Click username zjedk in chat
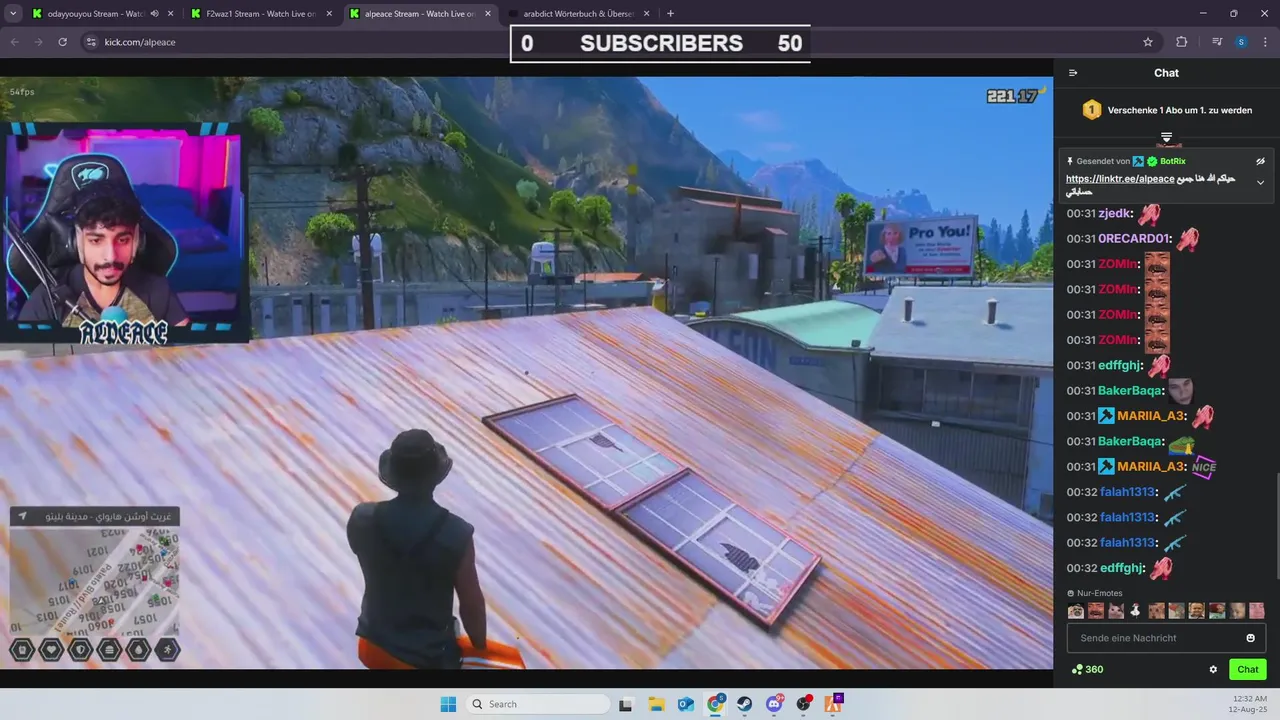 click(x=1114, y=214)
